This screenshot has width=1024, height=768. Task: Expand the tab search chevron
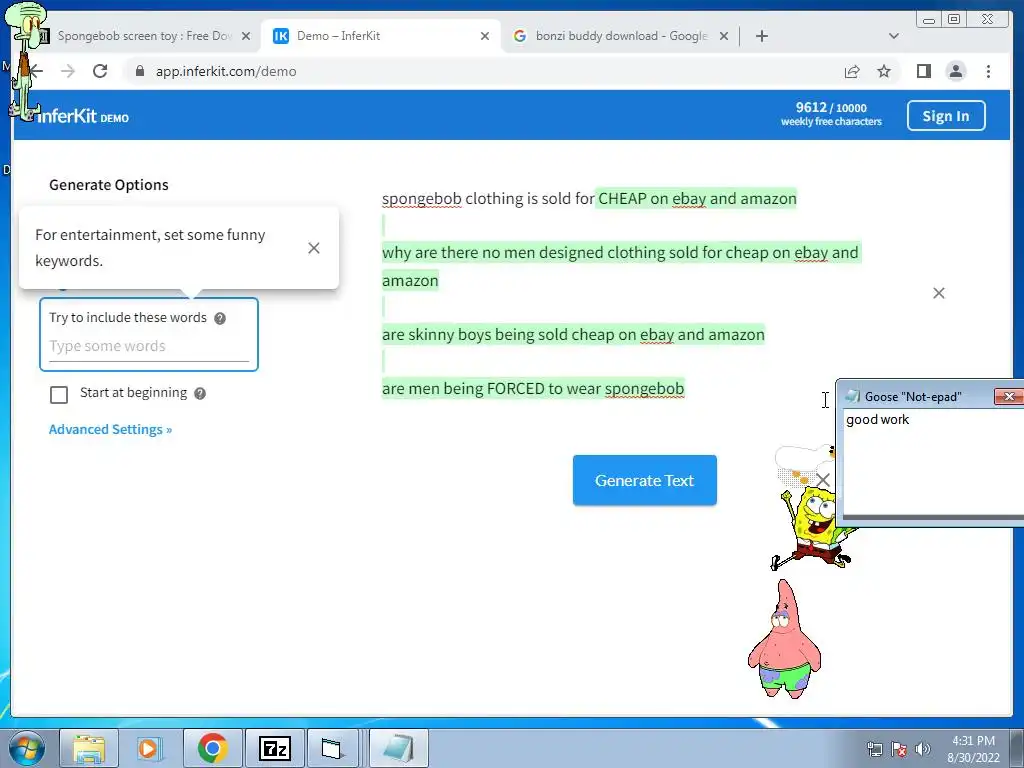pos(894,36)
